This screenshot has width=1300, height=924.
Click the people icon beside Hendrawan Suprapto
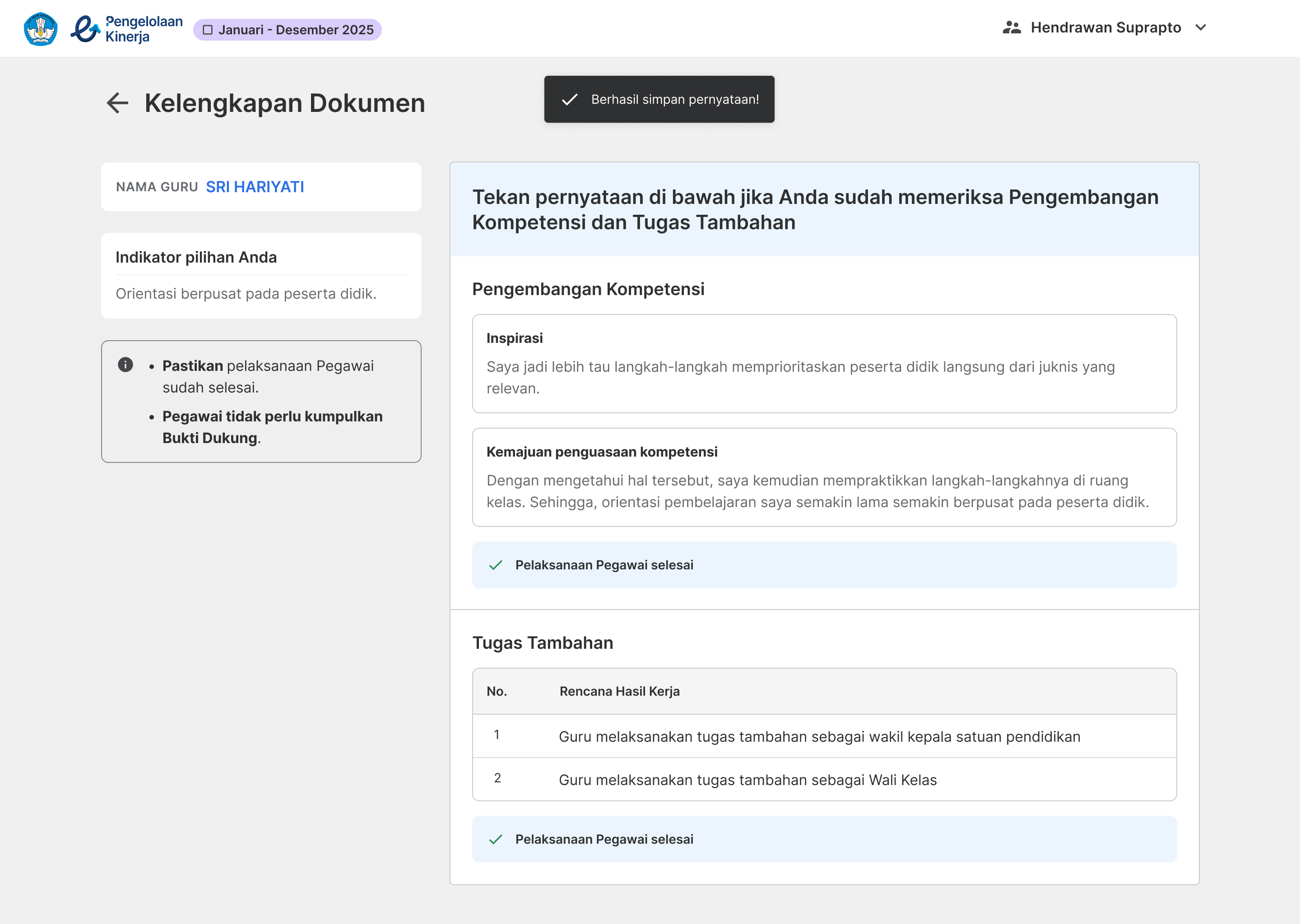[1012, 28]
